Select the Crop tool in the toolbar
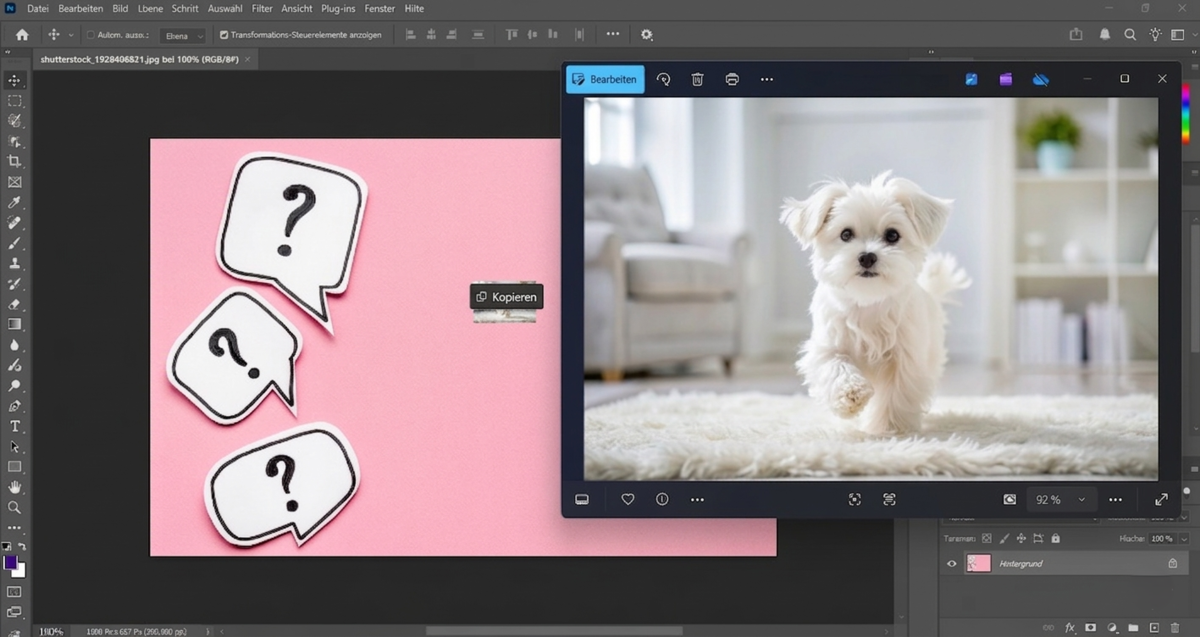 tap(14, 161)
